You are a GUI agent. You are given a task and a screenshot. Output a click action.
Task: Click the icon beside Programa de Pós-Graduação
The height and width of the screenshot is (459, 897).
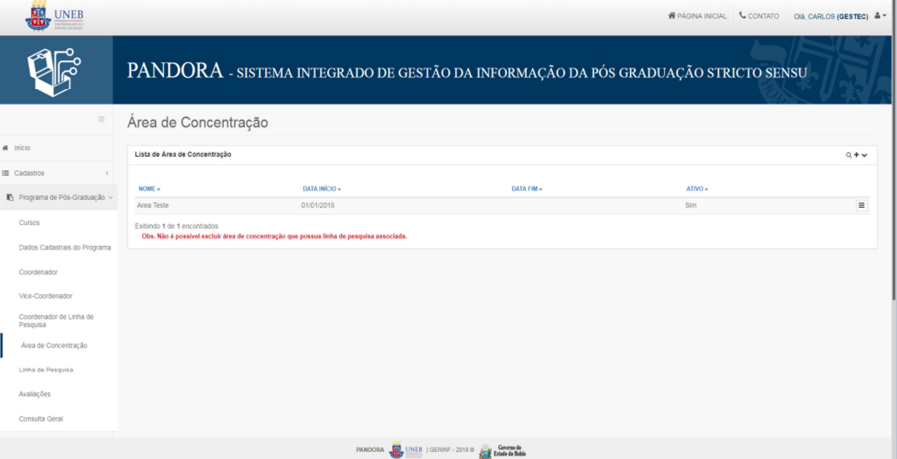pos(10,197)
